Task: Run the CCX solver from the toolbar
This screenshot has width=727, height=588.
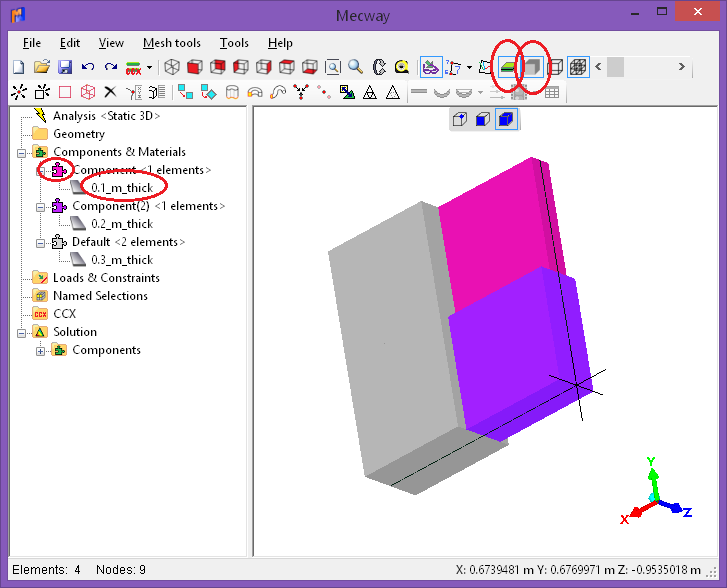Action: click(134, 68)
